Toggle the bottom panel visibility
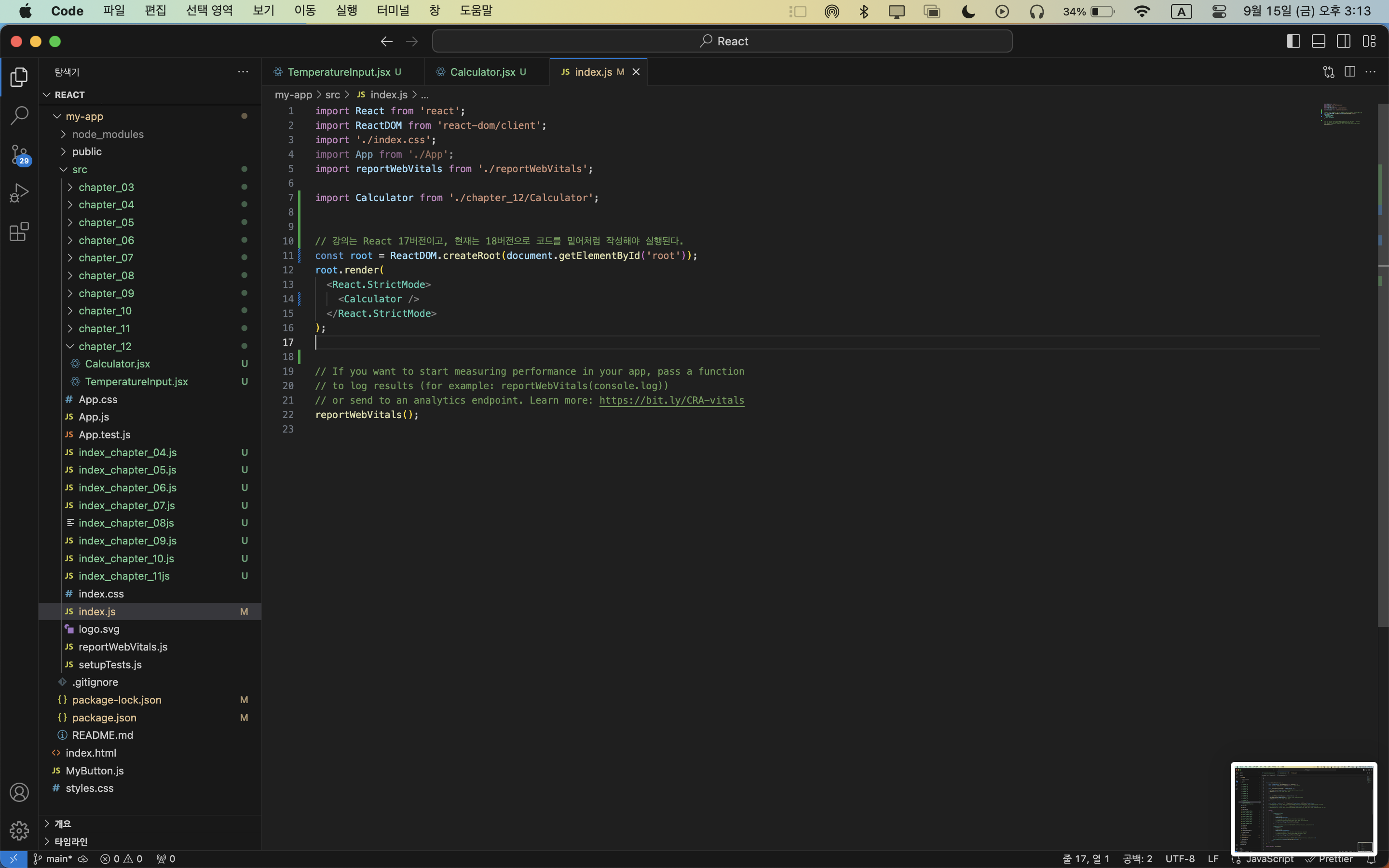1389x868 pixels. (1319, 41)
